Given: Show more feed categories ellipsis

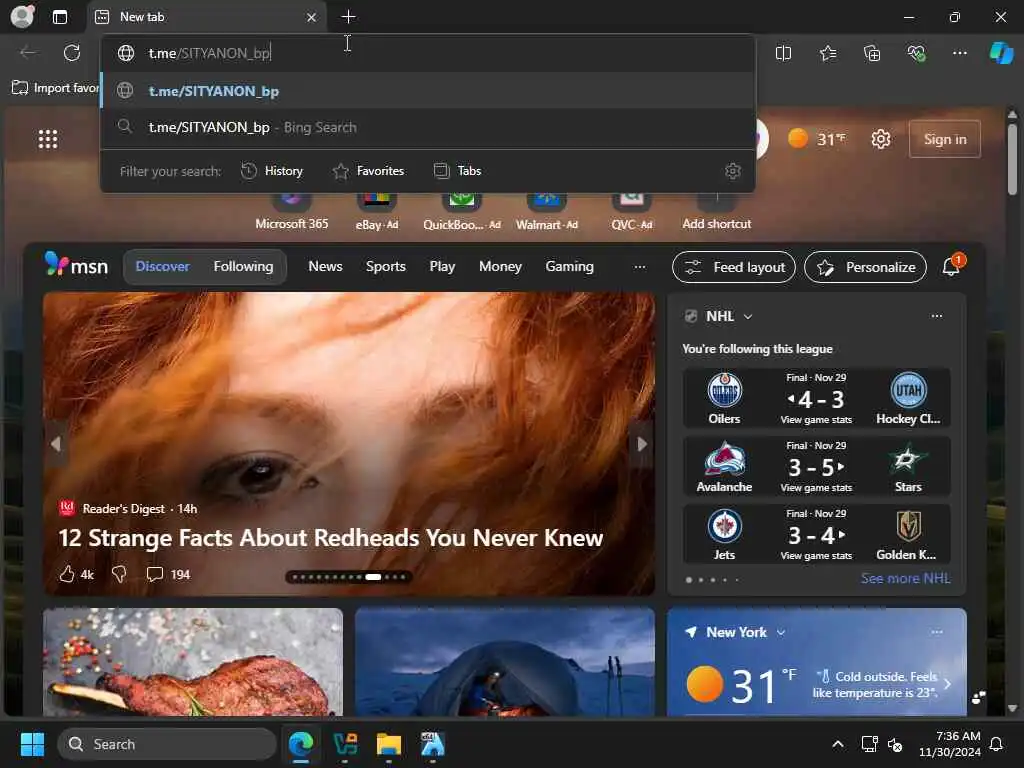Looking at the screenshot, I should point(640,266).
